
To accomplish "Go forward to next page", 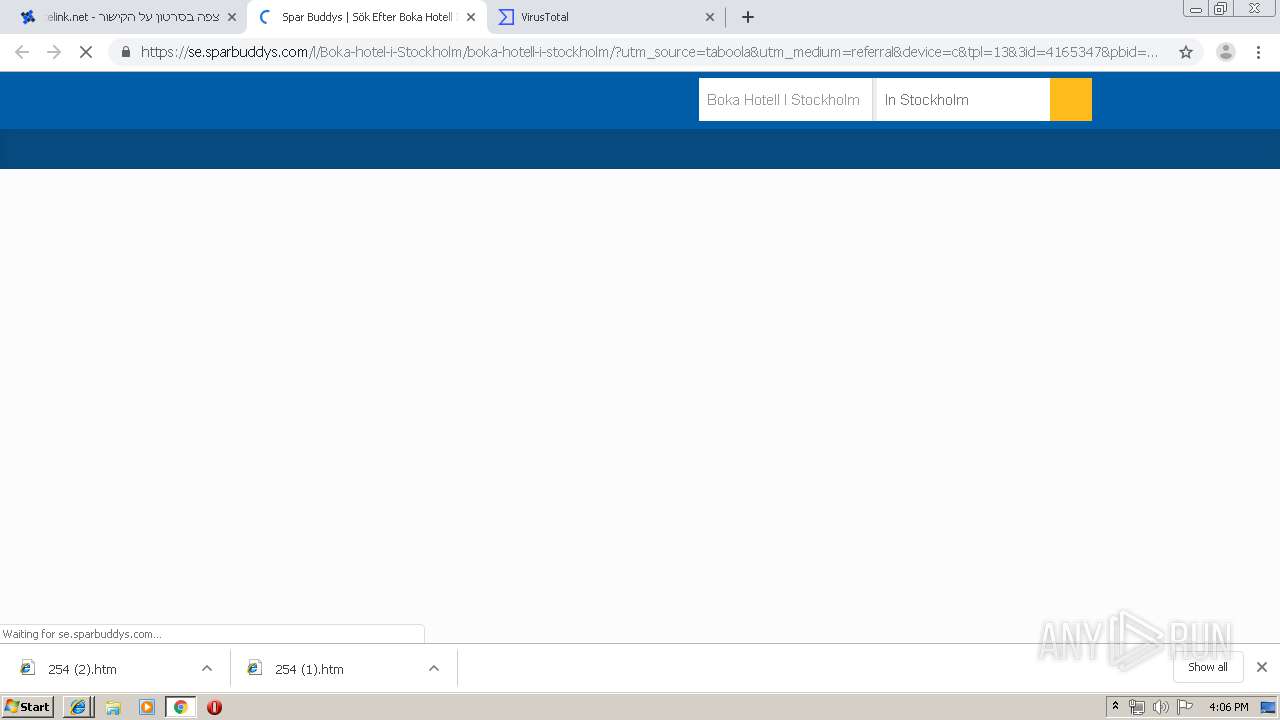I will tap(54, 52).
